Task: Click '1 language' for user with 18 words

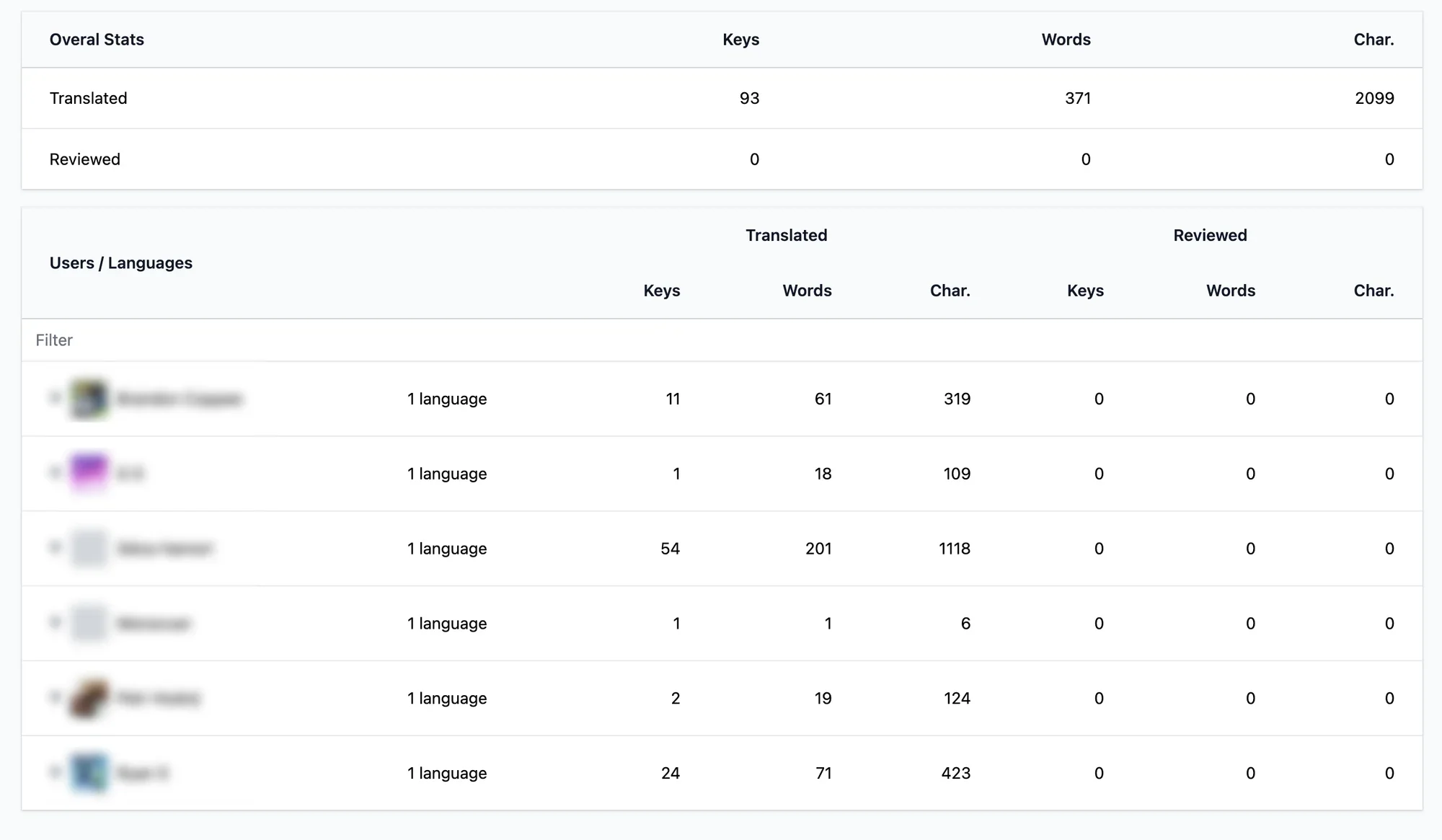Action: [447, 474]
